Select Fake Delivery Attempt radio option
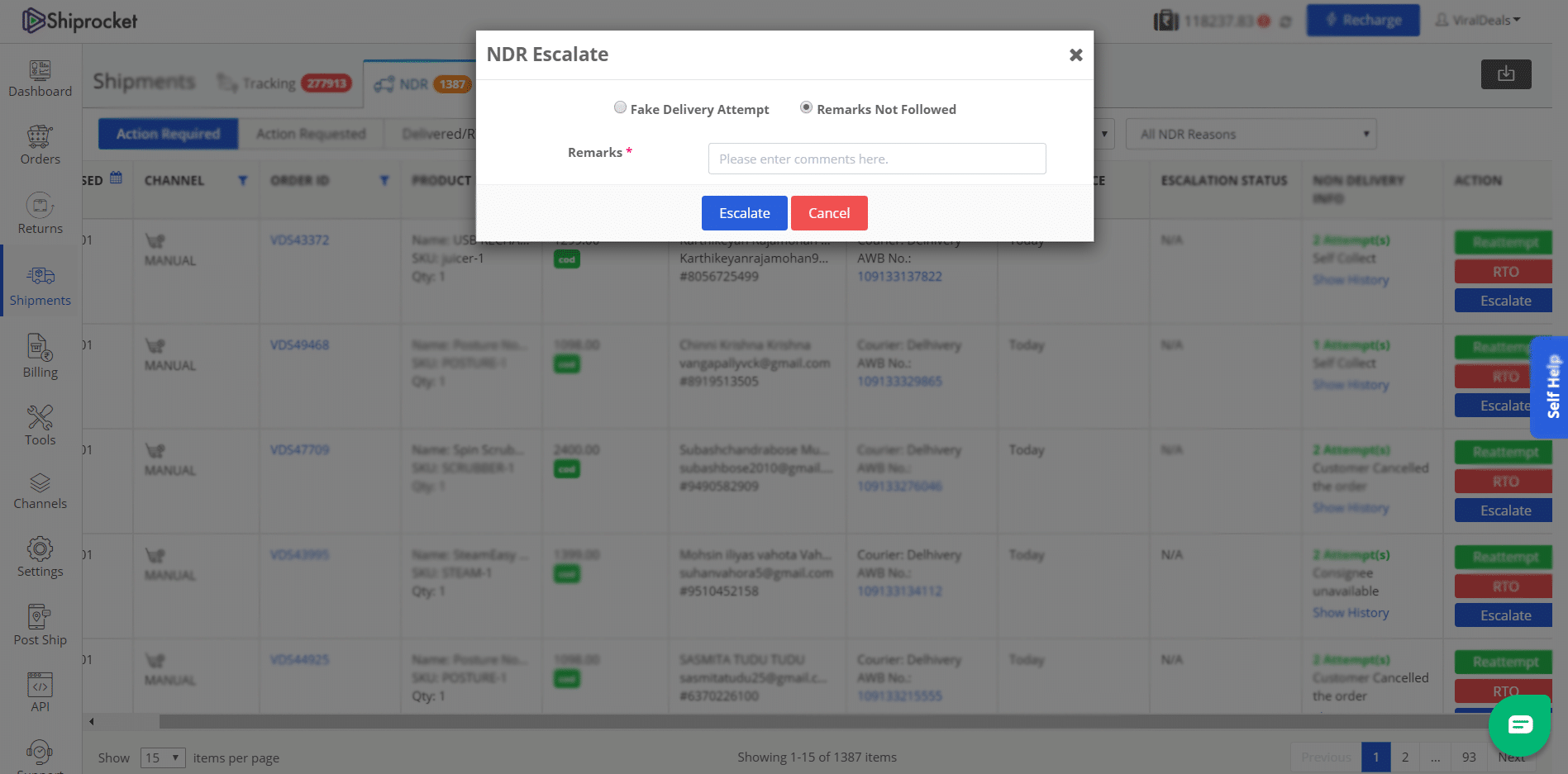 [620, 107]
